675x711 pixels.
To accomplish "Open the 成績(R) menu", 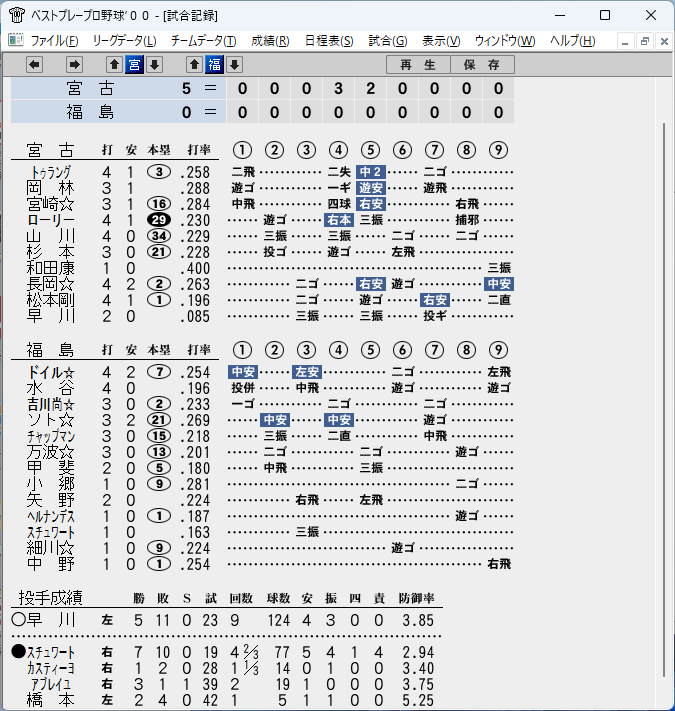I will coord(270,41).
